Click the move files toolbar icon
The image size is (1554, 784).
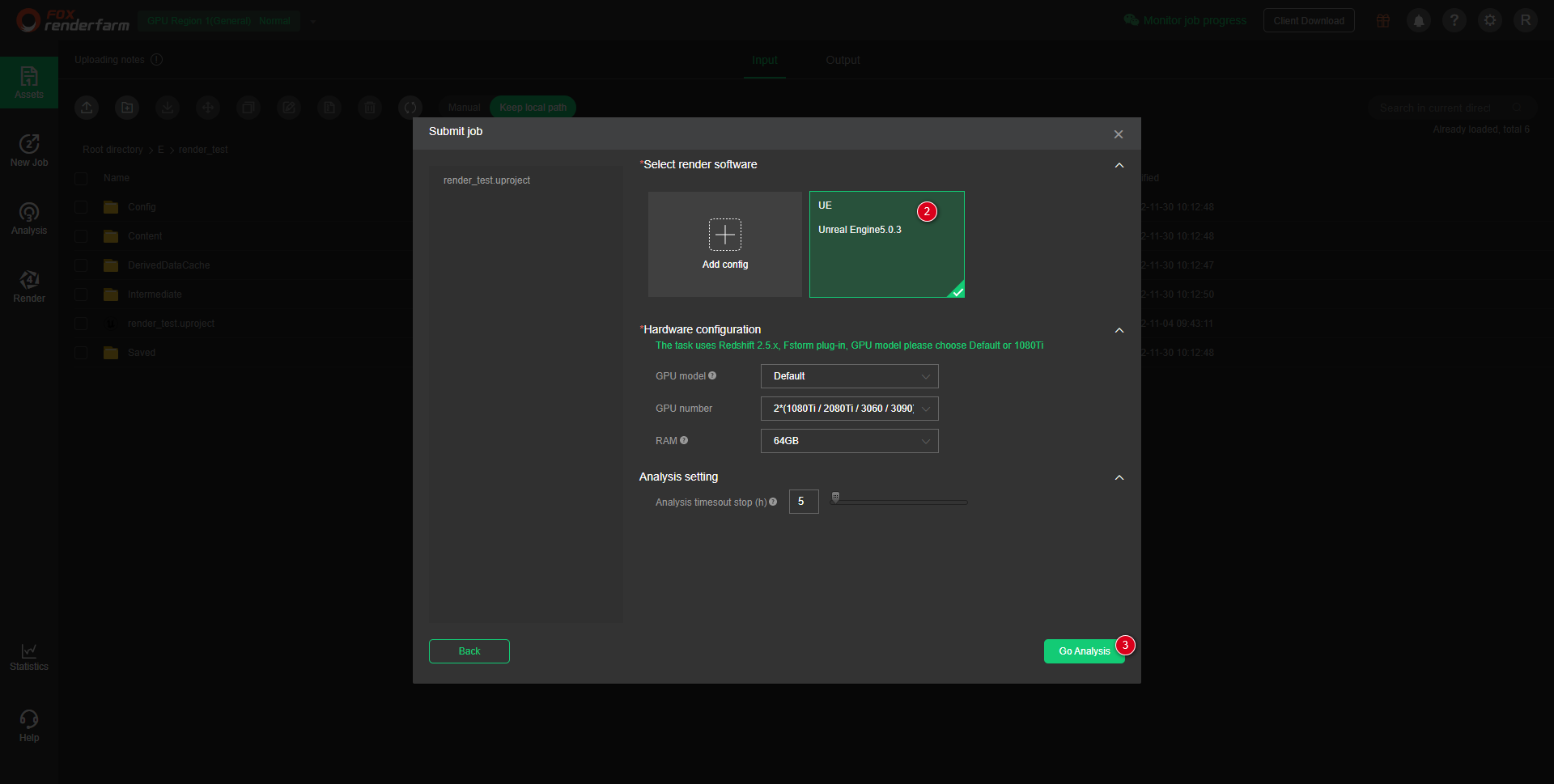point(208,107)
